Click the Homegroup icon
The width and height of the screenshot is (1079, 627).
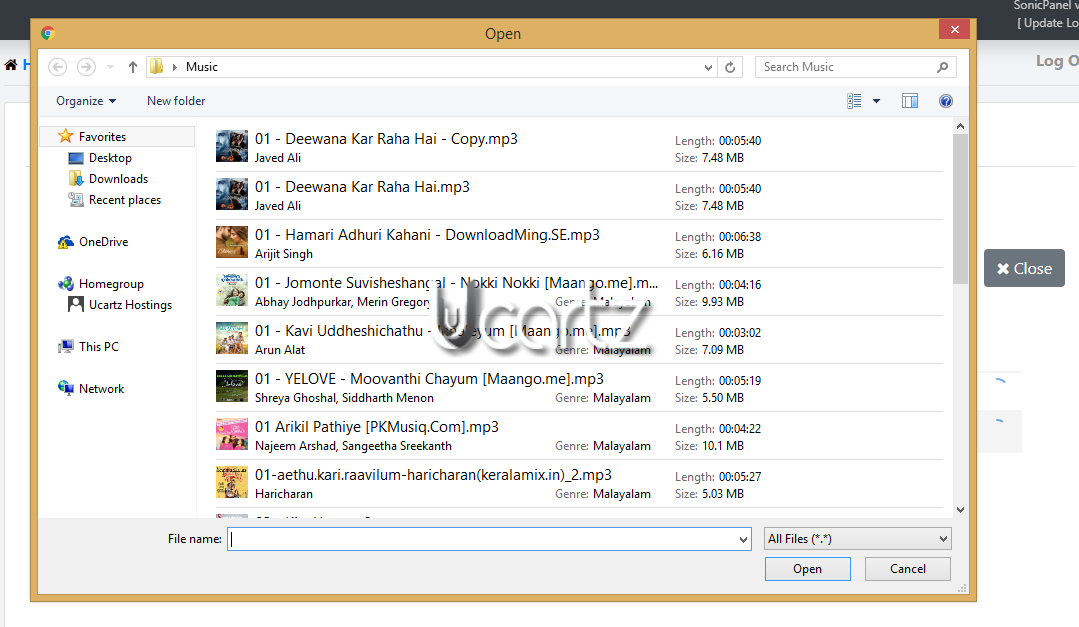[x=65, y=284]
